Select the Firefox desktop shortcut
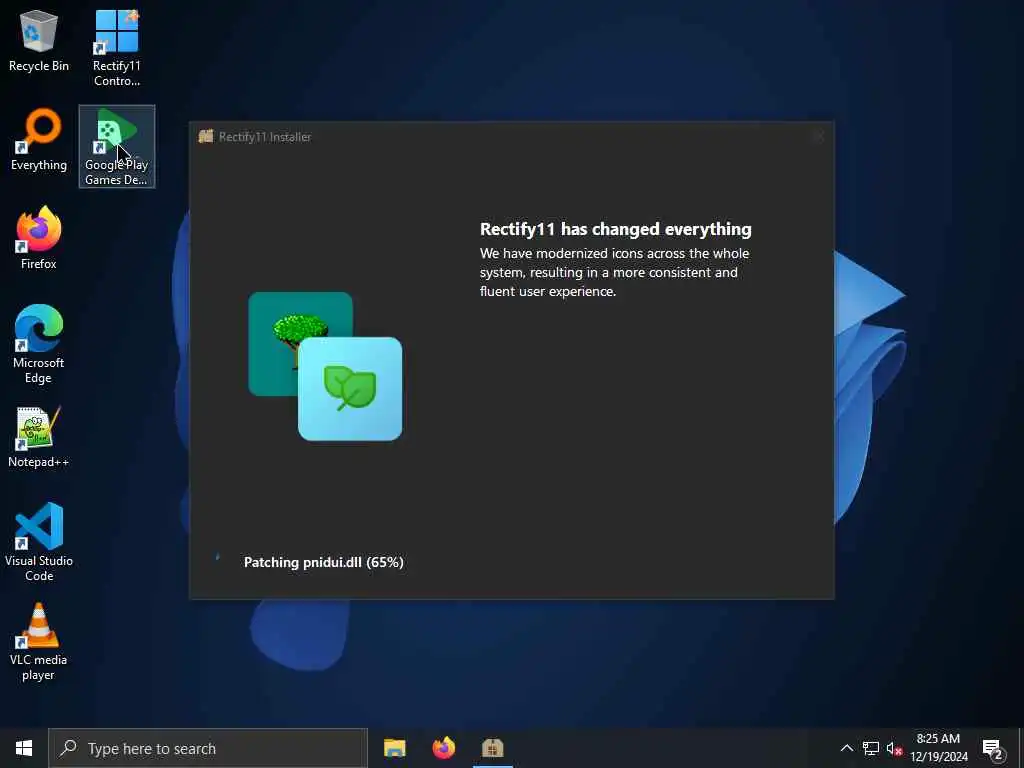This screenshot has width=1024, height=768. 39,238
